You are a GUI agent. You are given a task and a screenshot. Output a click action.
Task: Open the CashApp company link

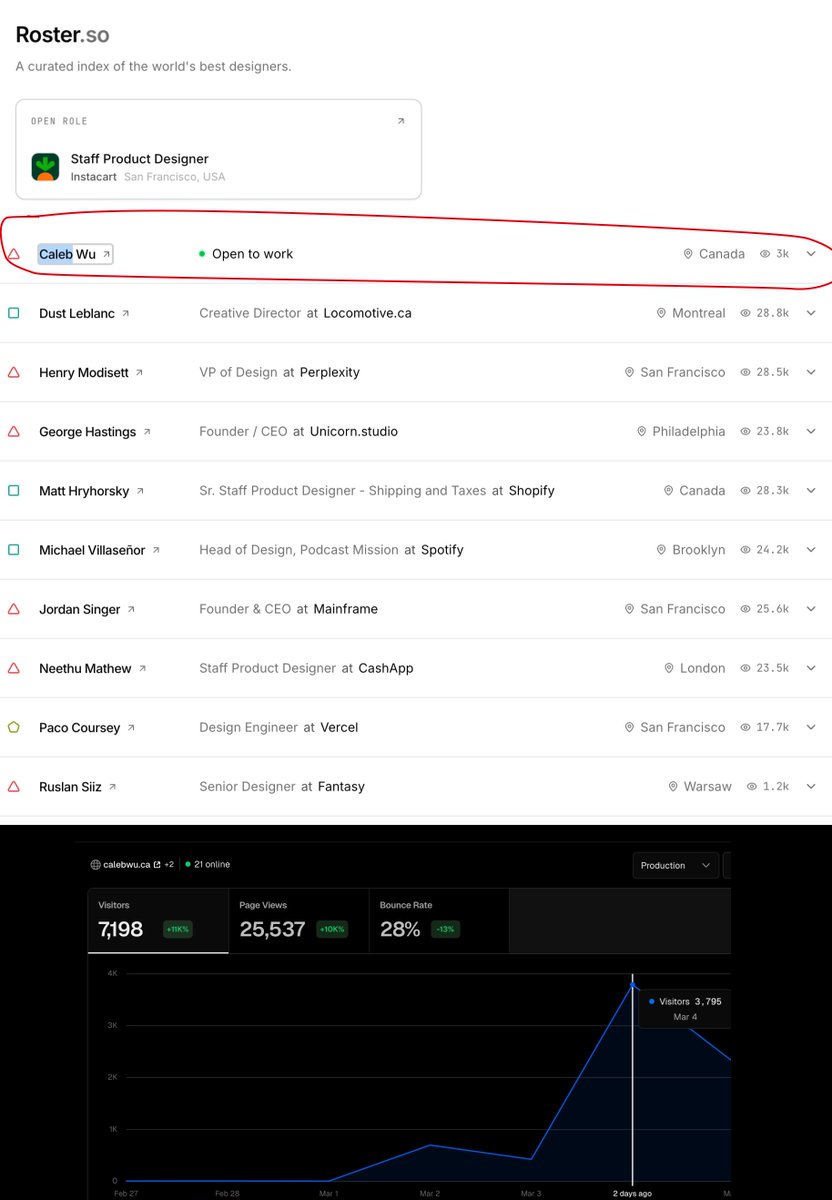click(386, 667)
